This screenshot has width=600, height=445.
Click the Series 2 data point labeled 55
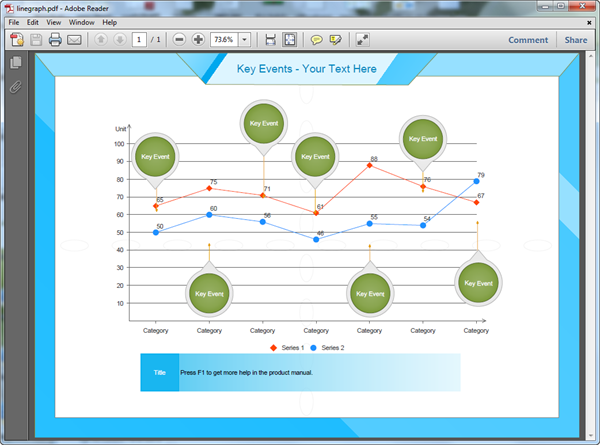[x=369, y=223]
